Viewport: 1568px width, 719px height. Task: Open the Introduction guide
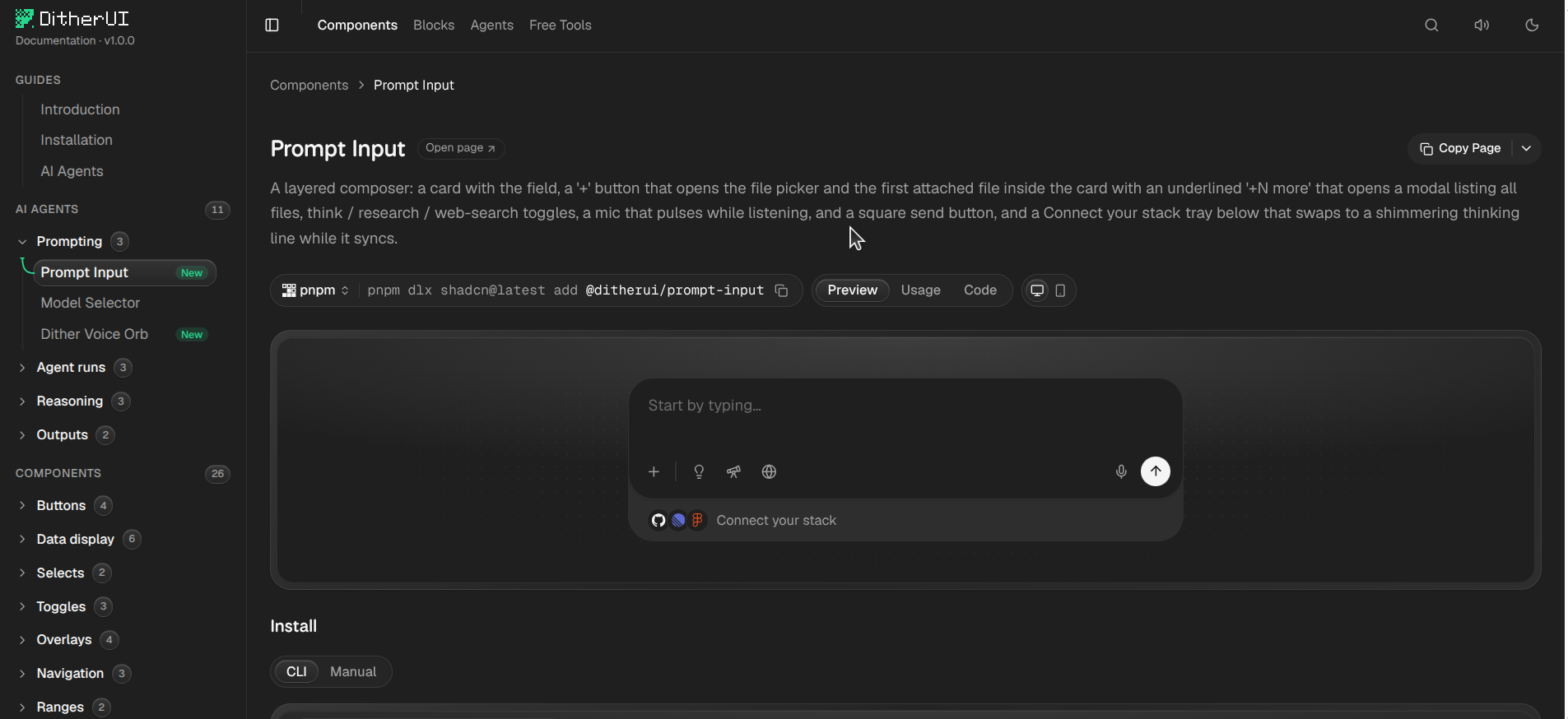click(80, 110)
